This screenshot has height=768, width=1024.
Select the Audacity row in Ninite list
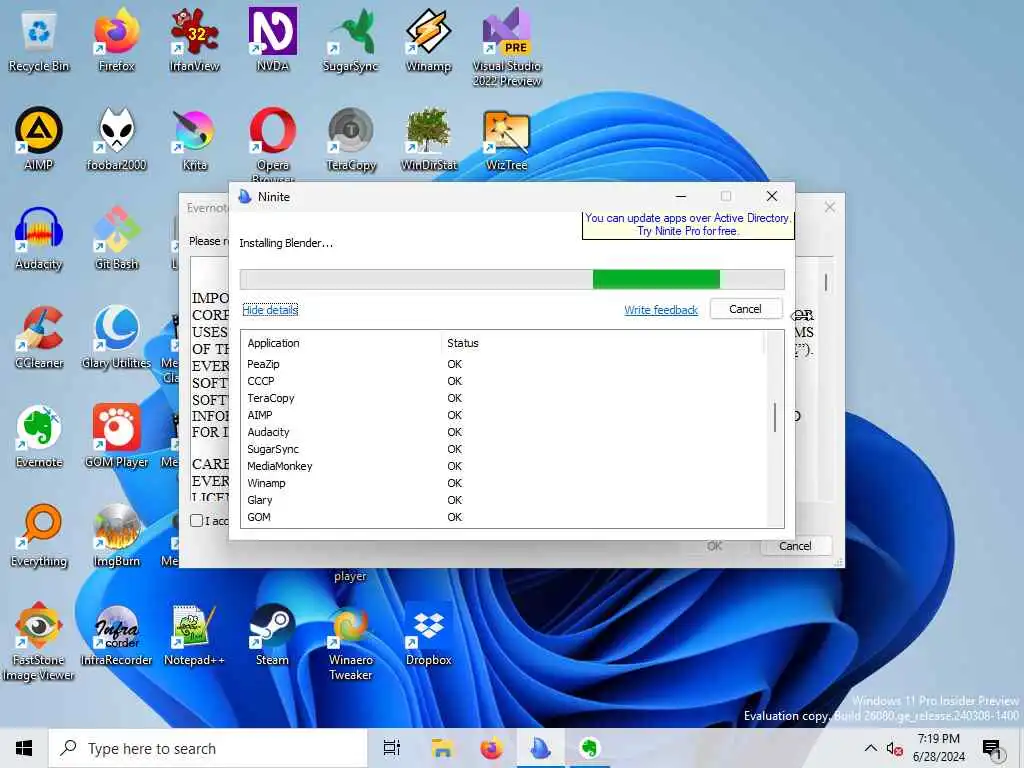(x=503, y=432)
